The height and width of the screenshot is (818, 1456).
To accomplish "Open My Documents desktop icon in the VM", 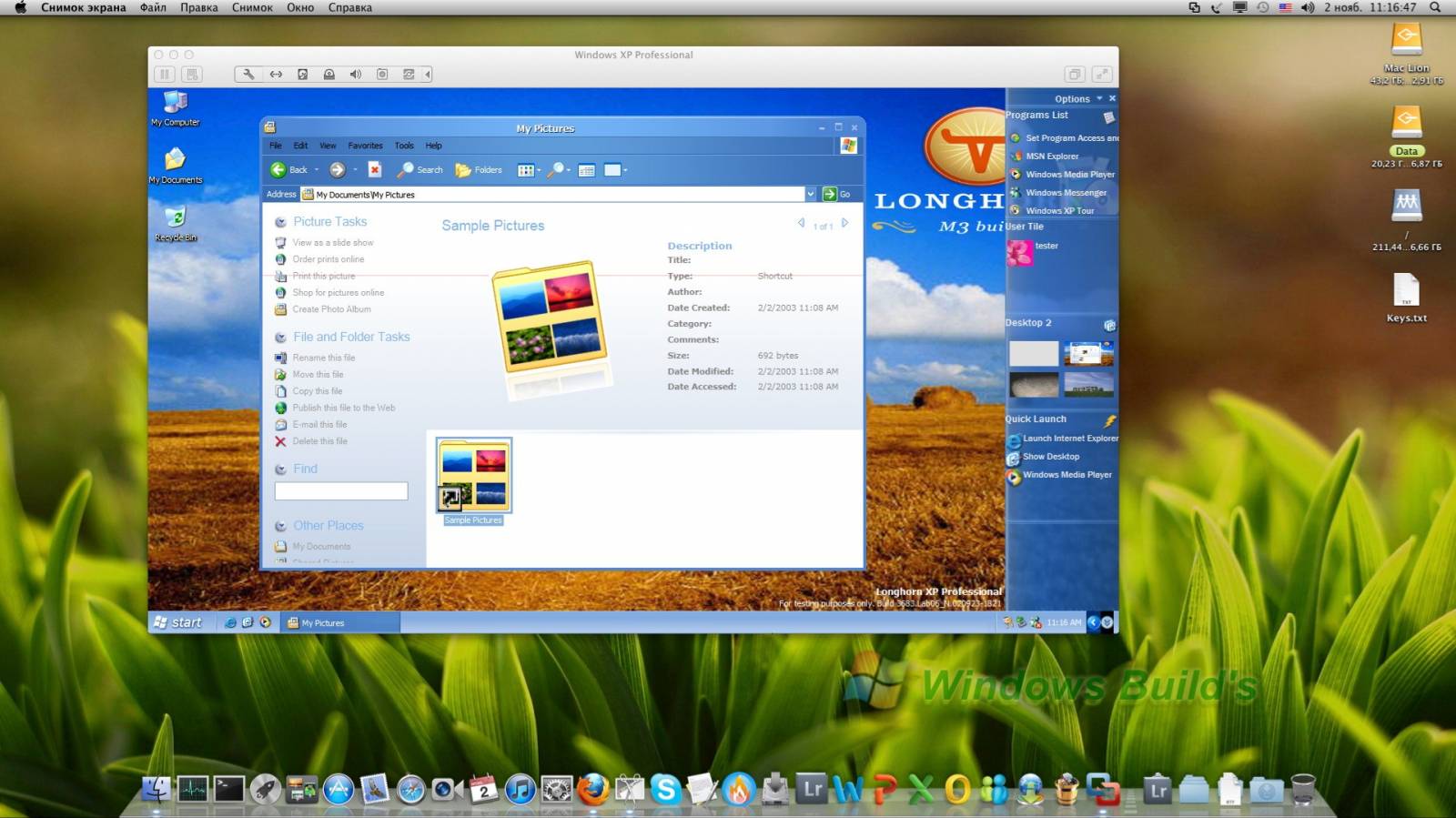I will 175,166.
